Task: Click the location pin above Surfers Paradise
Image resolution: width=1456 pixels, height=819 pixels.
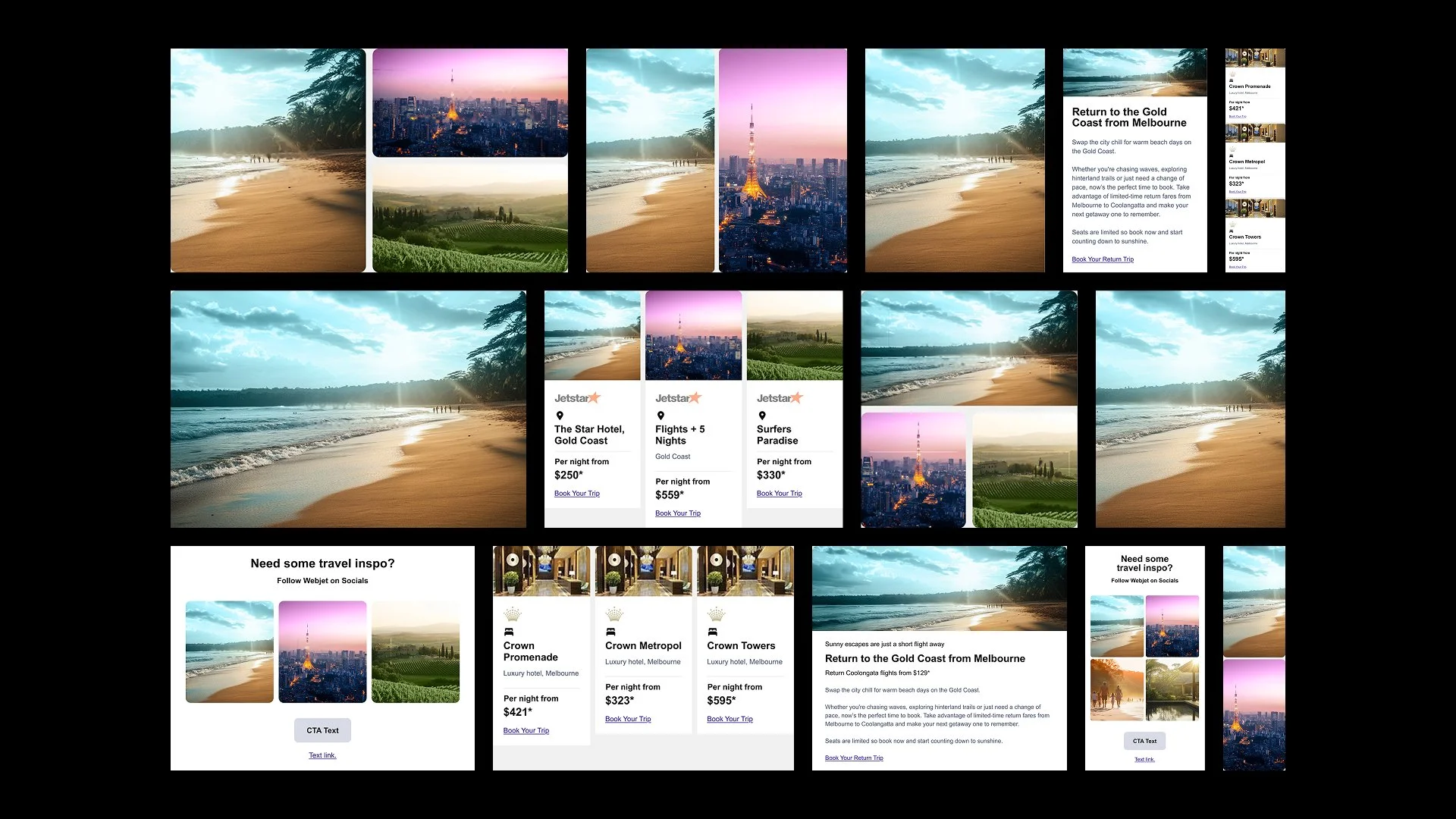Action: point(762,416)
